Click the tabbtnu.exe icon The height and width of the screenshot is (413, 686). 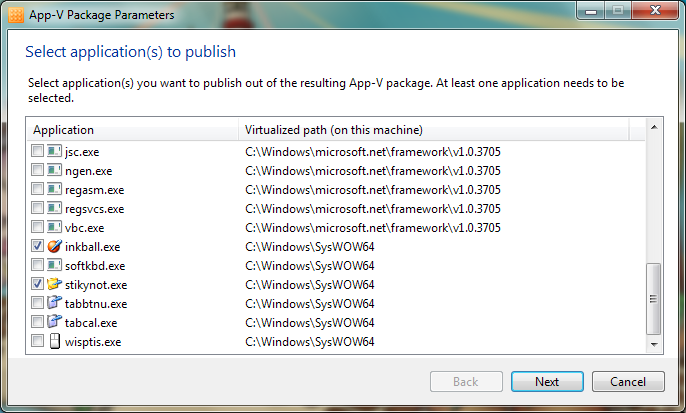point(54,303)
